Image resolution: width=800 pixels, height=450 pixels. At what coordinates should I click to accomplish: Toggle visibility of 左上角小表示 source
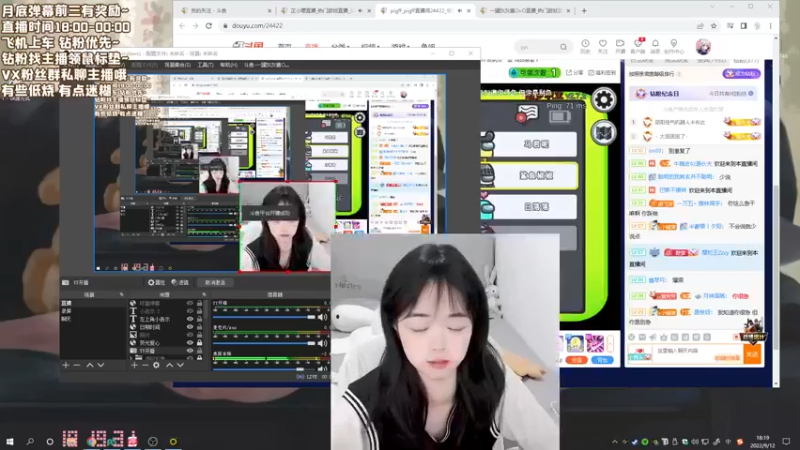pos(190,319)
